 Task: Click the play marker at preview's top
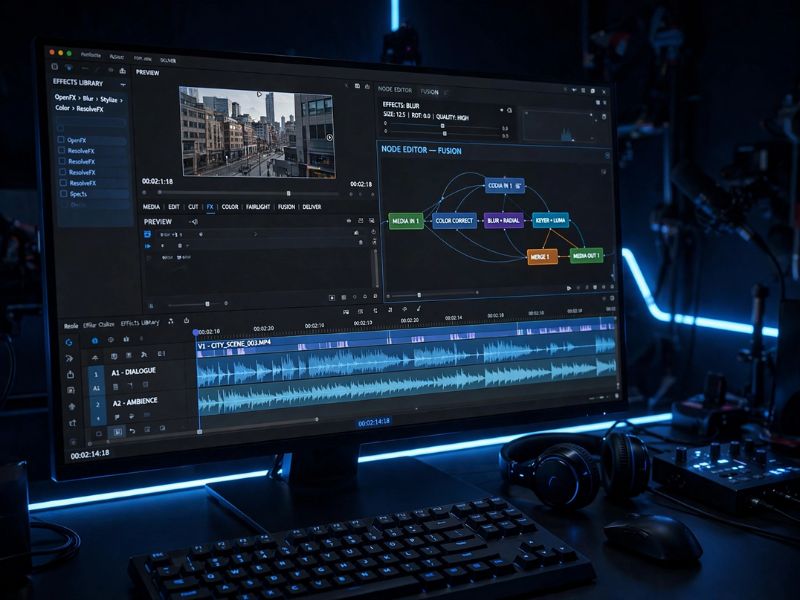tap(259, 94)
